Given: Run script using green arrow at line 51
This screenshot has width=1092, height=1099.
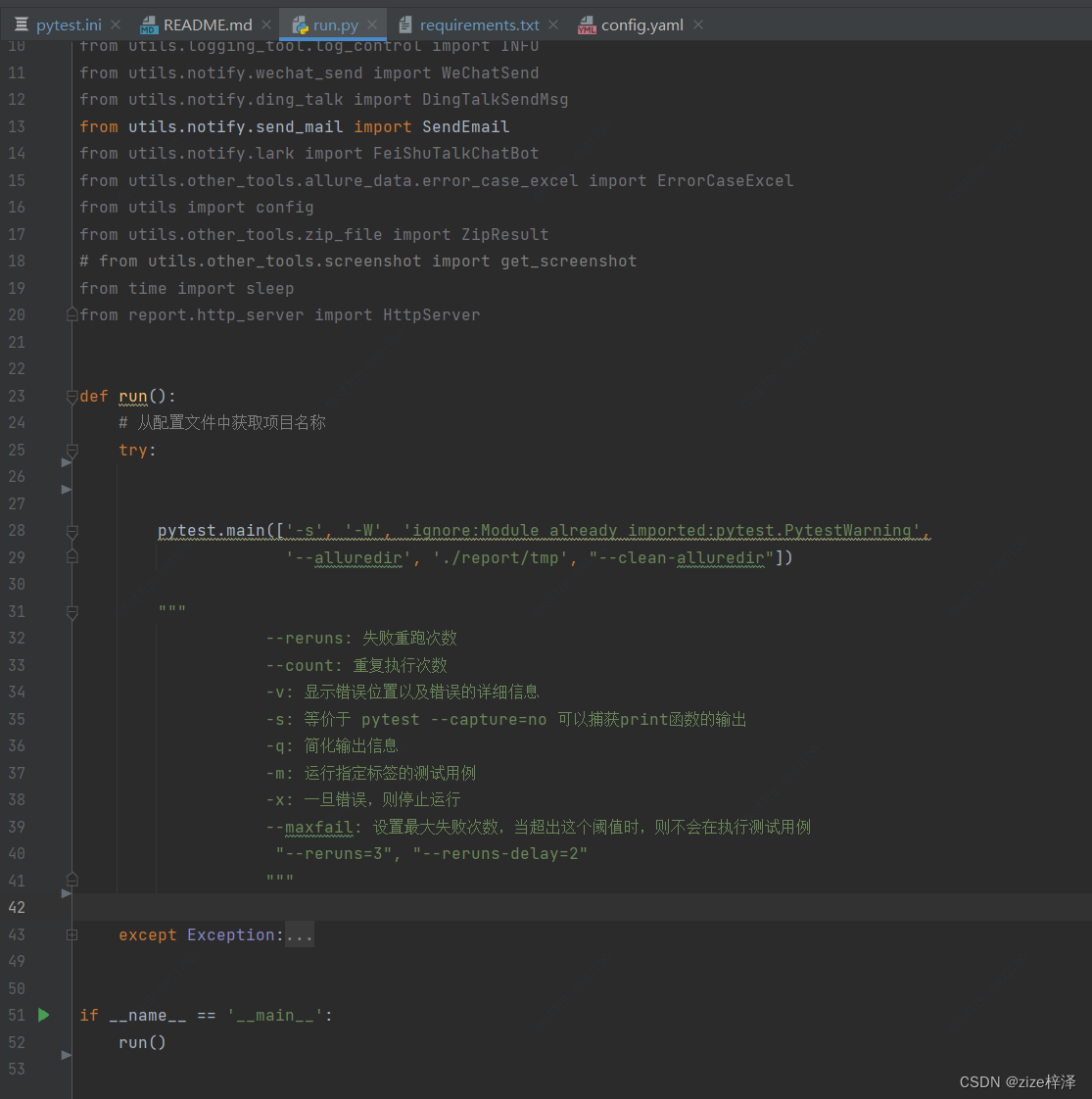Looking at the screenshot, I should click(43, 1015).
